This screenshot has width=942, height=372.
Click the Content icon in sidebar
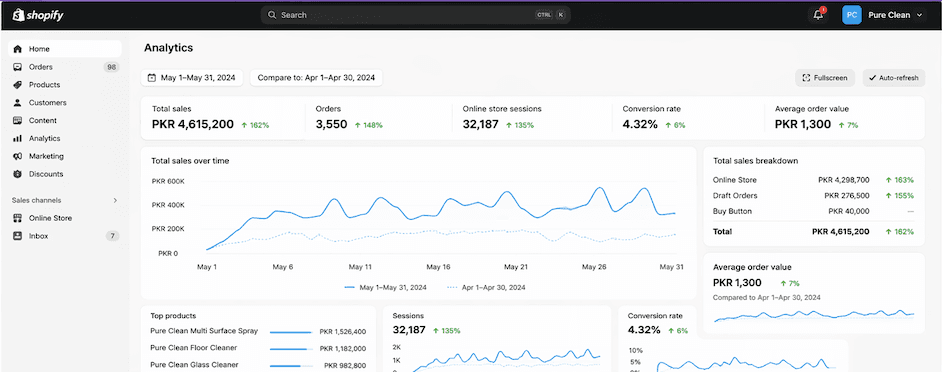click(x=17, y=121)
